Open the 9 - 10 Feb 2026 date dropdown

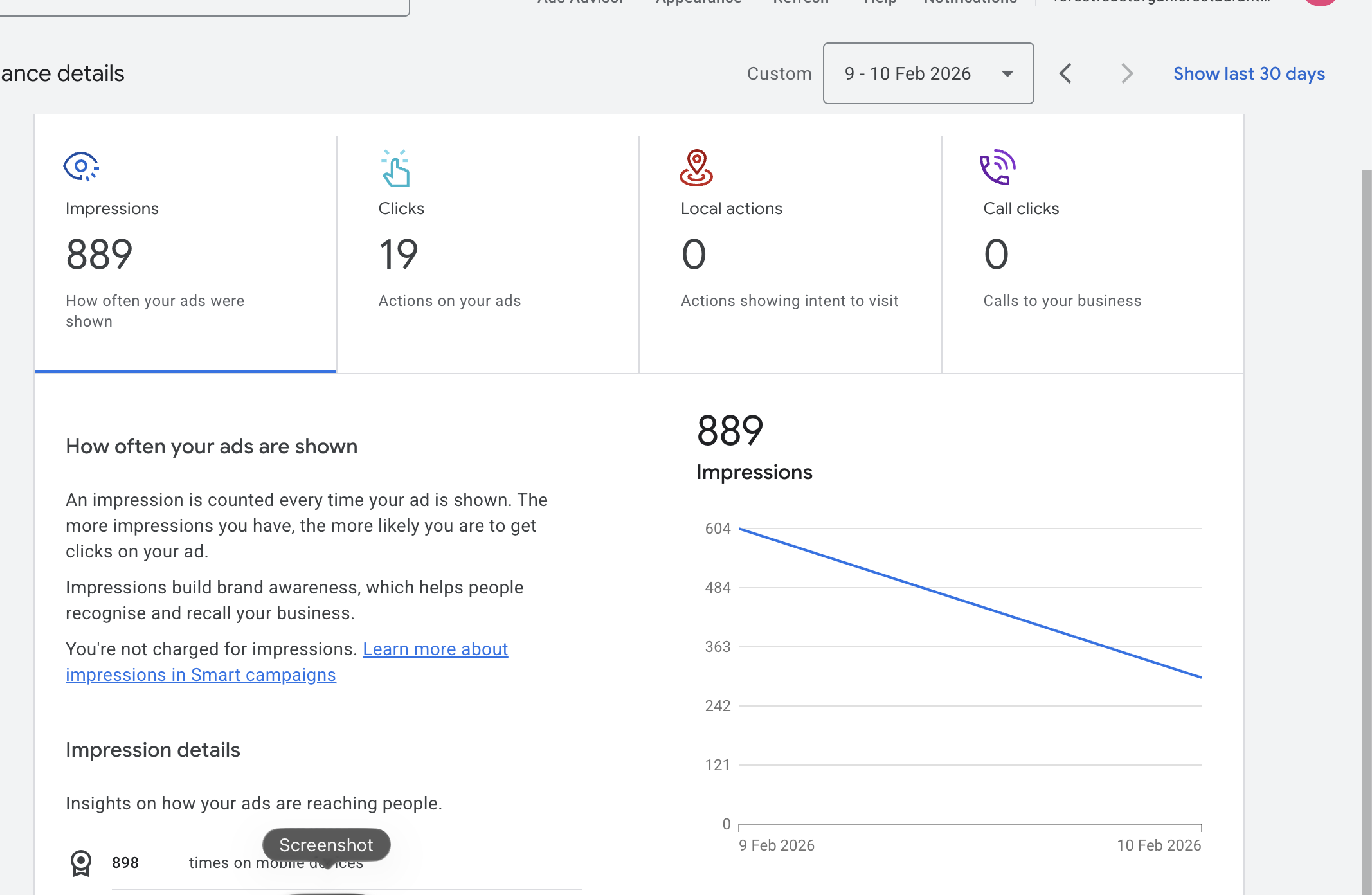908,73
